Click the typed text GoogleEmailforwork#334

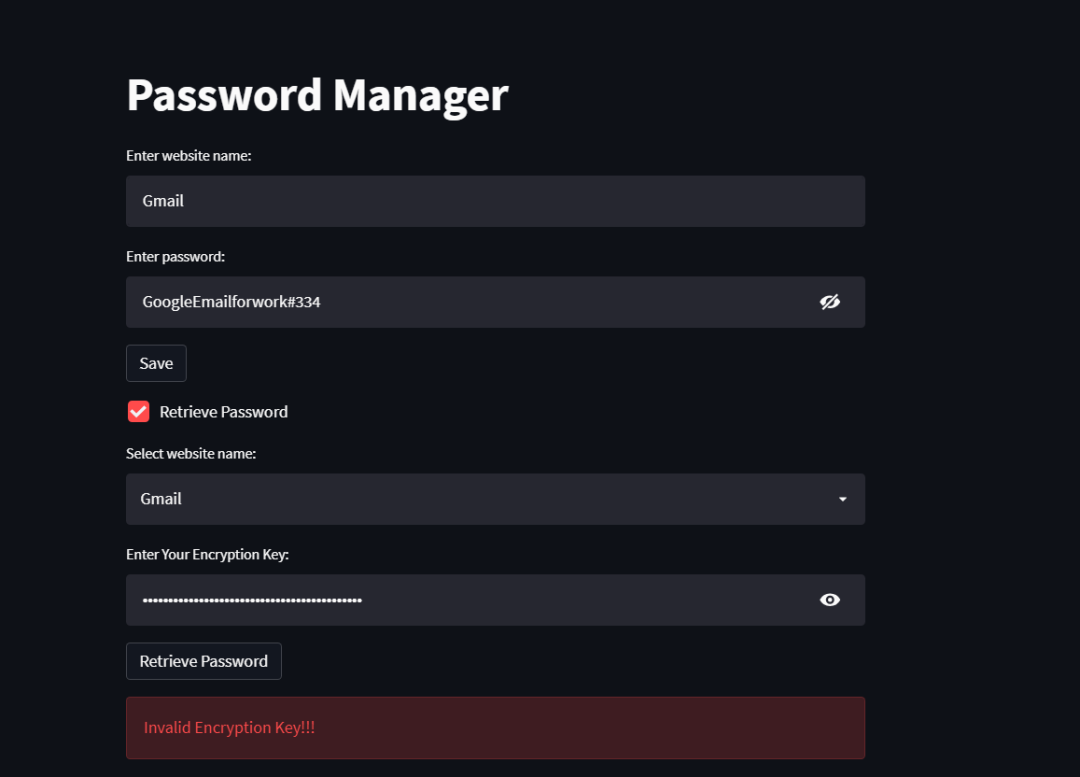coord(231,302)
